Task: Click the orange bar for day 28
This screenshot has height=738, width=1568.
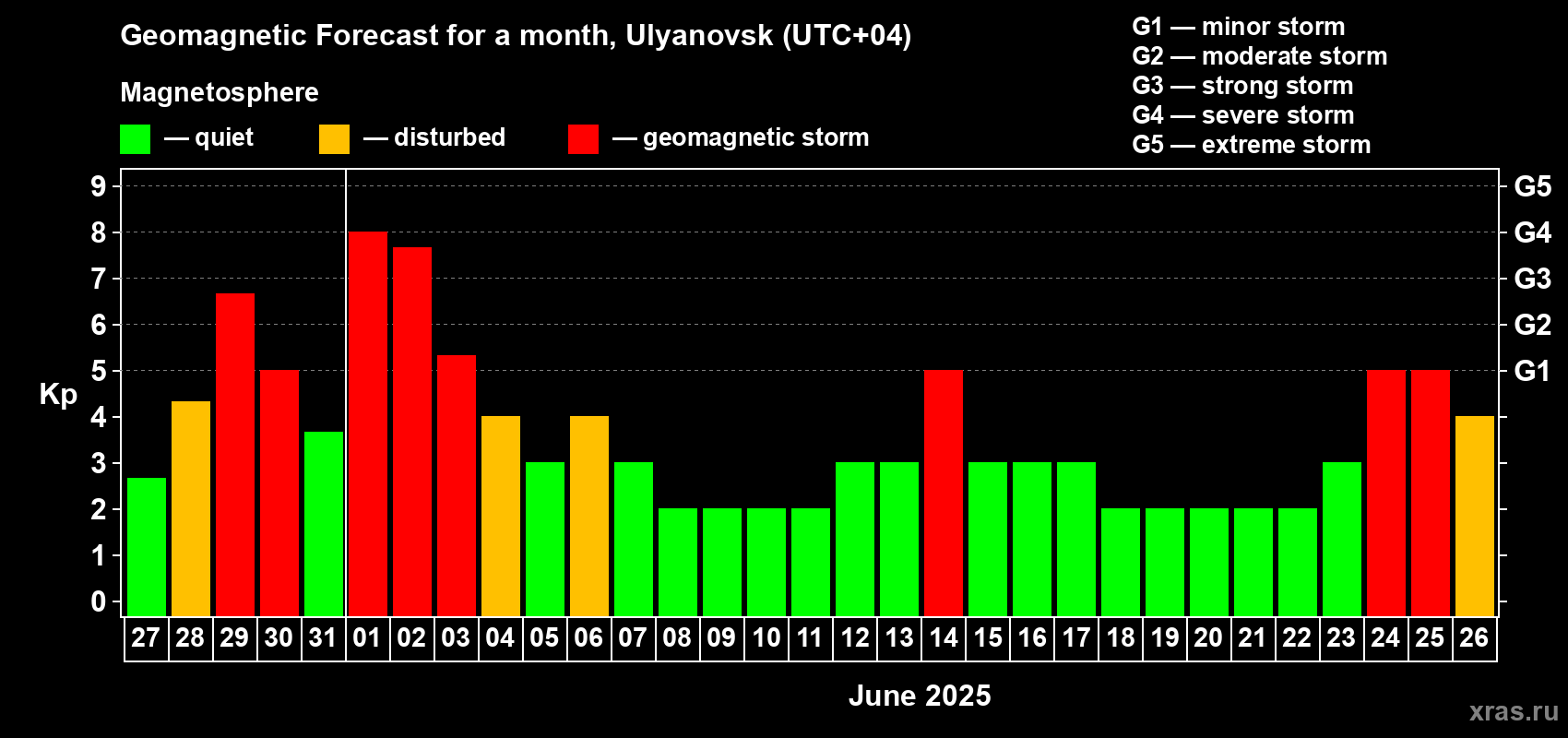Action: (191, 509)
